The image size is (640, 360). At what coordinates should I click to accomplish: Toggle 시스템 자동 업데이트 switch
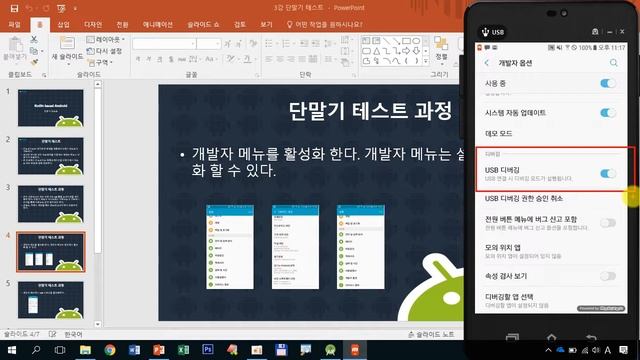pos(608,113)
